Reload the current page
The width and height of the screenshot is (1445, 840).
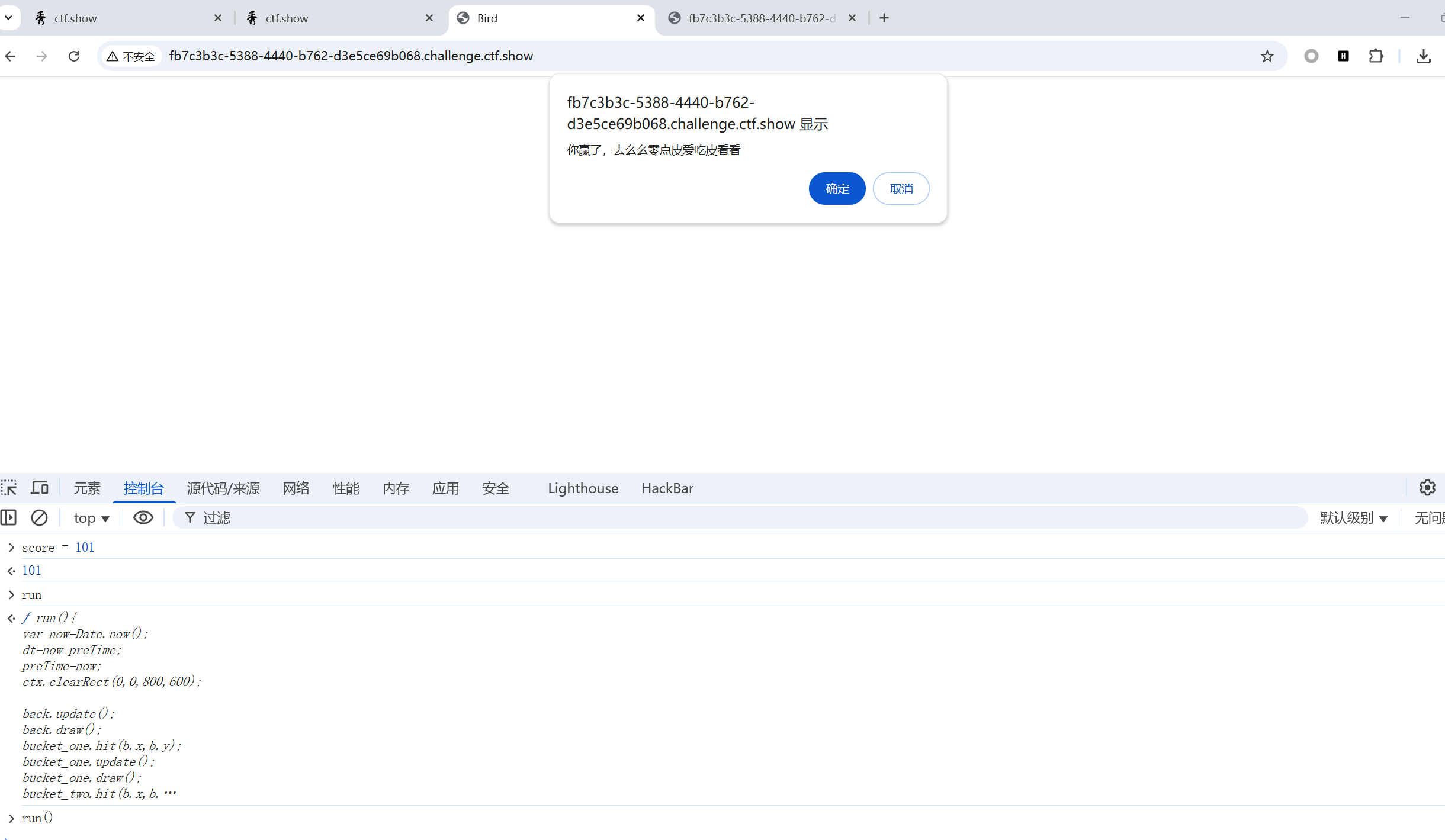point(74,56)
